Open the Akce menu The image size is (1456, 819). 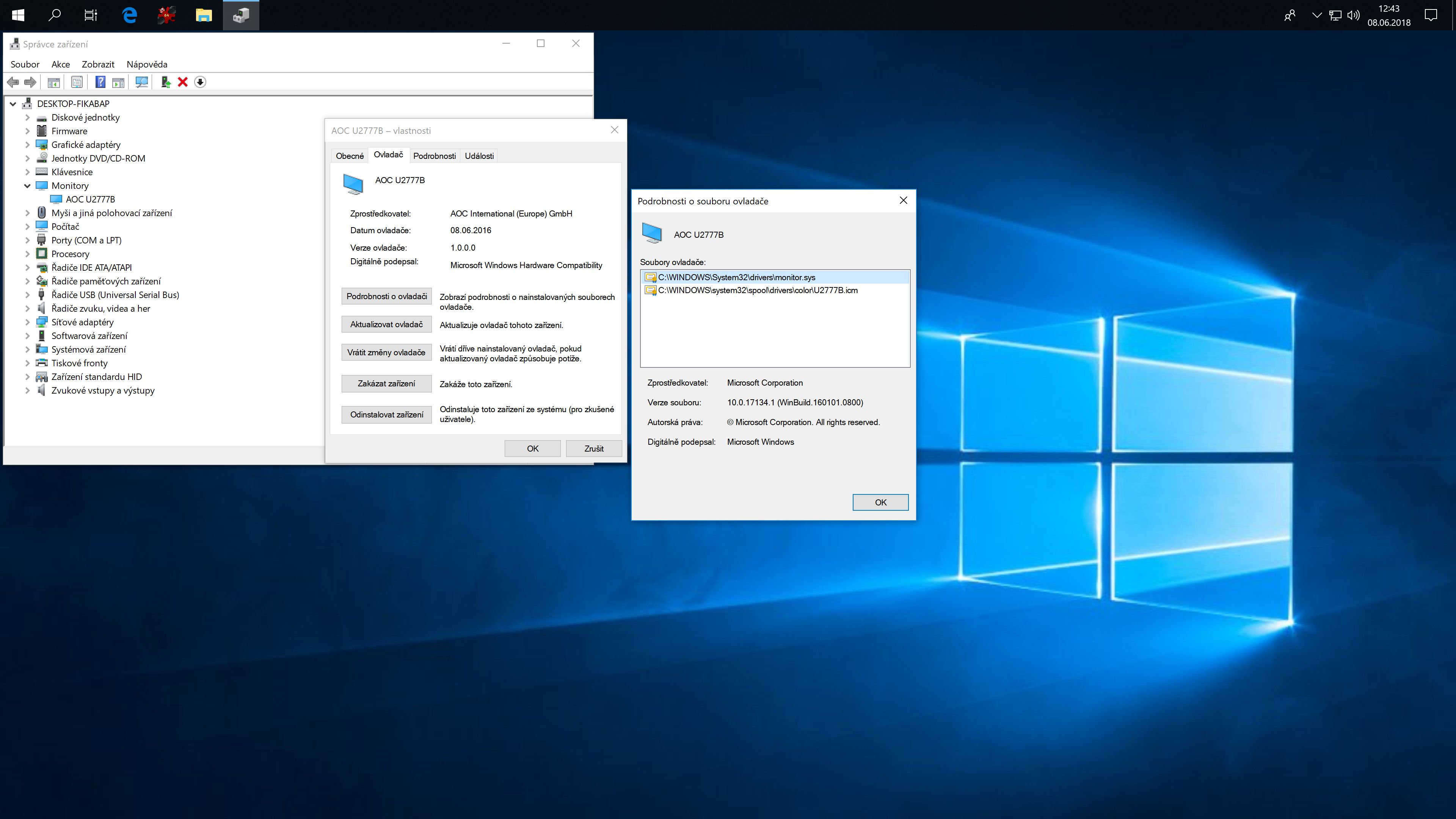61,64
